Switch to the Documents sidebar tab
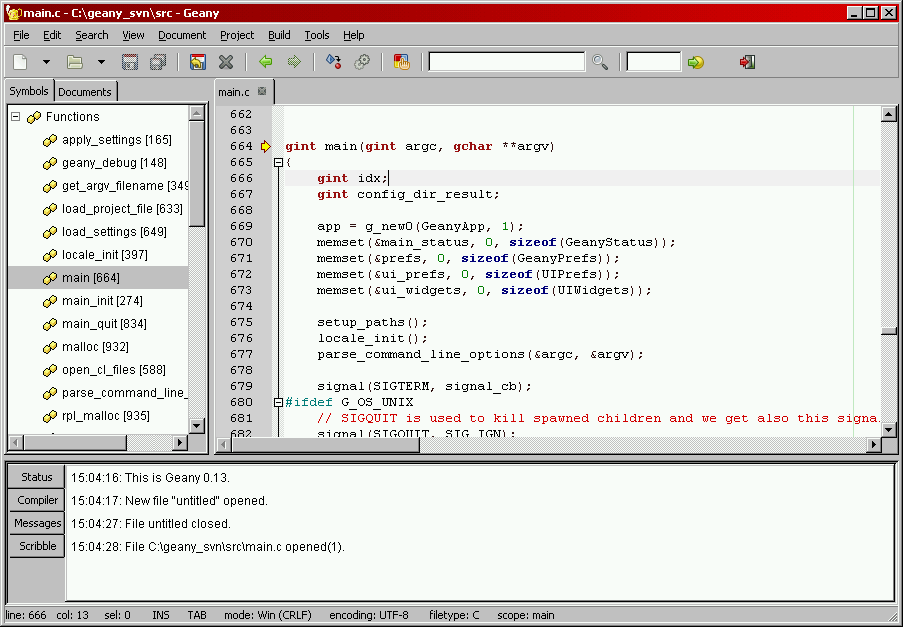The image size is (903, 627). 85,92
